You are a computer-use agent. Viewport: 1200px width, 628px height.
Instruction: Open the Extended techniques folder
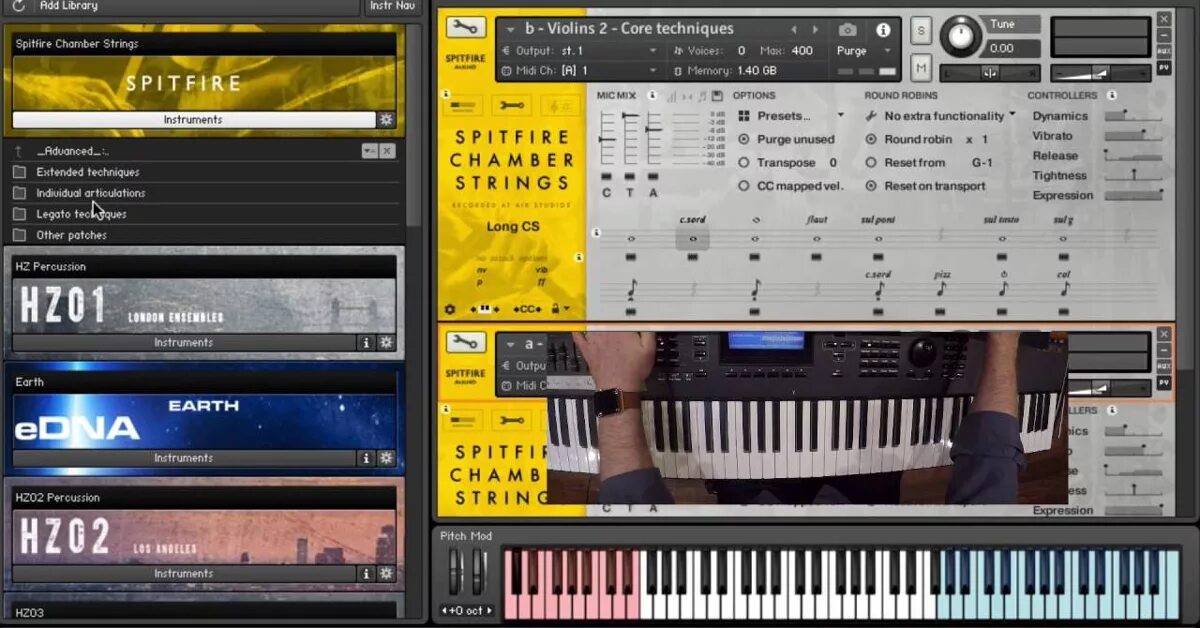[88, 172]
